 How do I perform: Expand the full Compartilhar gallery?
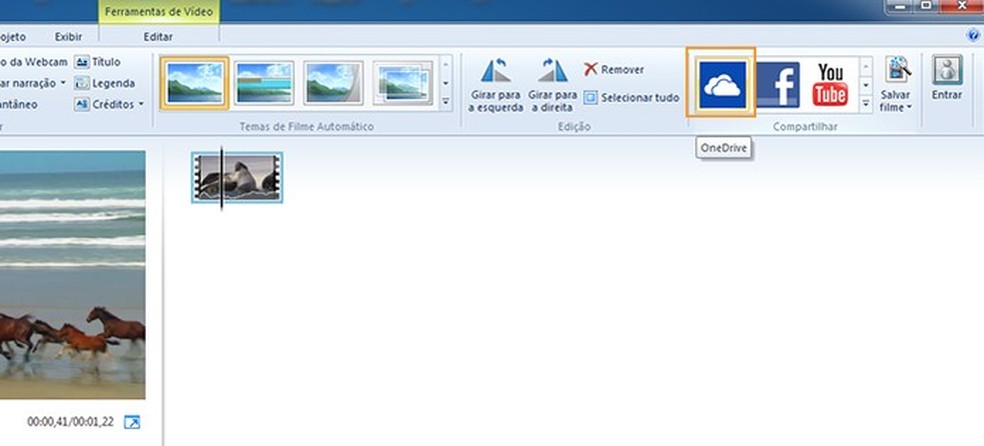pos(866,104)
